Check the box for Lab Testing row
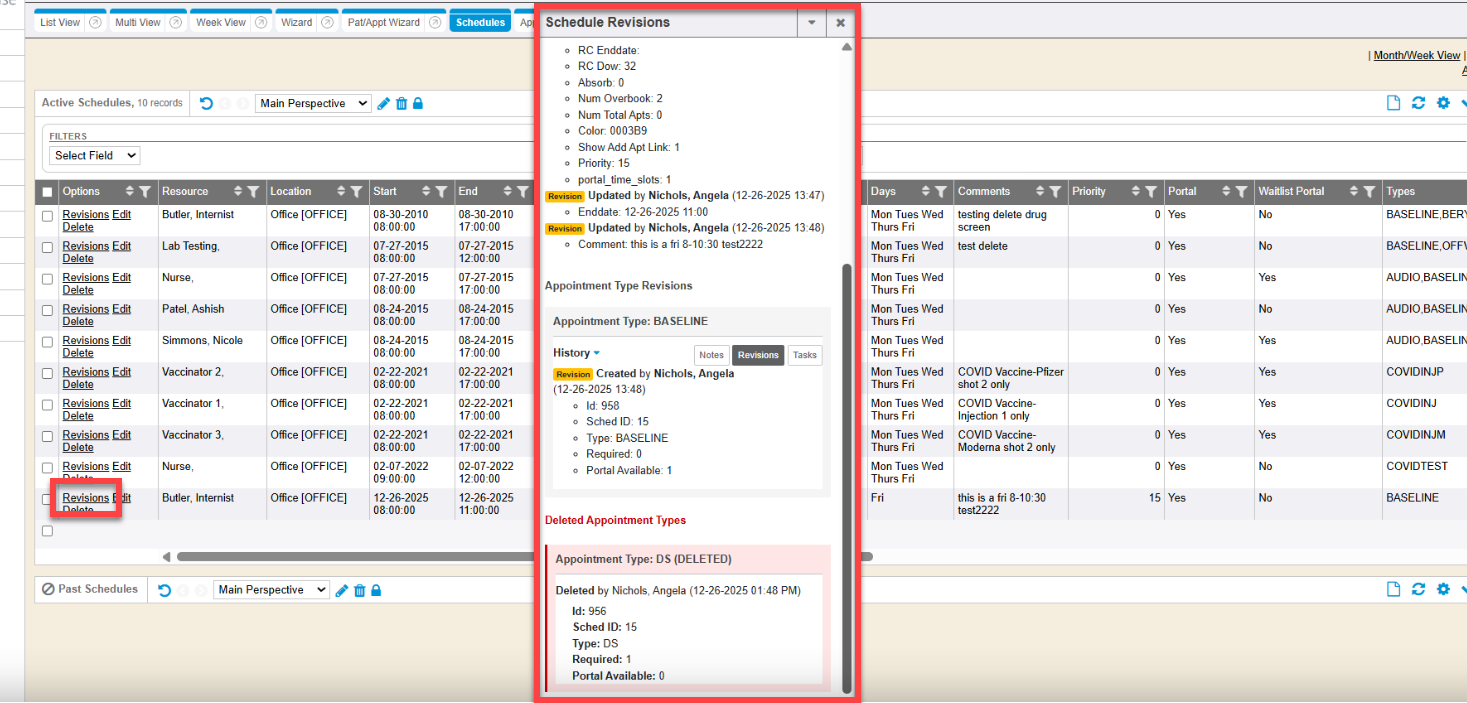Image resolution: width=1467 pixels, height=703 pixels. click(x=47, y=247)
